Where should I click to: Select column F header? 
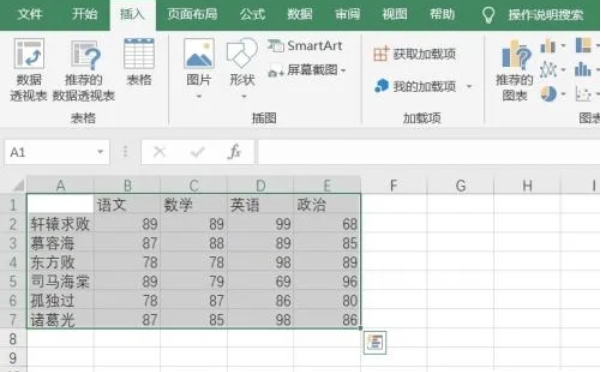[x=394, y=186]
